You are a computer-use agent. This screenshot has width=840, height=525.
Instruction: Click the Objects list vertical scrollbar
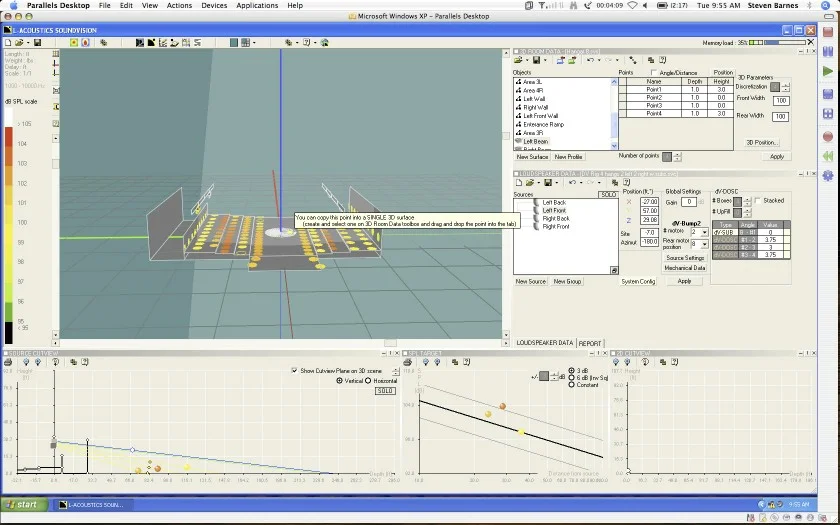[x=614, y=114]
